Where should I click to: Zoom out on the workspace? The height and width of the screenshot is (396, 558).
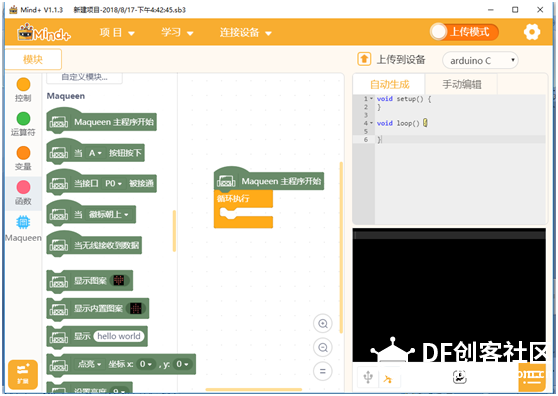pos(323,348)
